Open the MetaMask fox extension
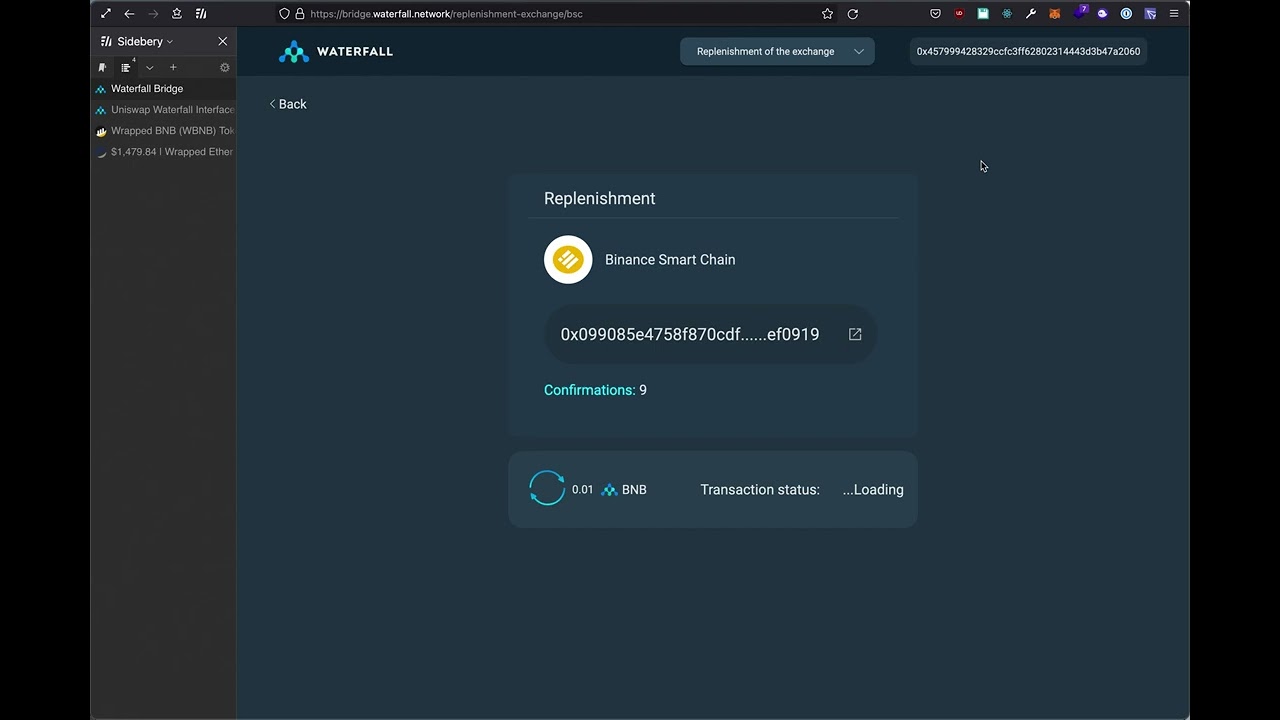Image resolution: width=1280 pixels, height=720 pixels. (1054, 14)
